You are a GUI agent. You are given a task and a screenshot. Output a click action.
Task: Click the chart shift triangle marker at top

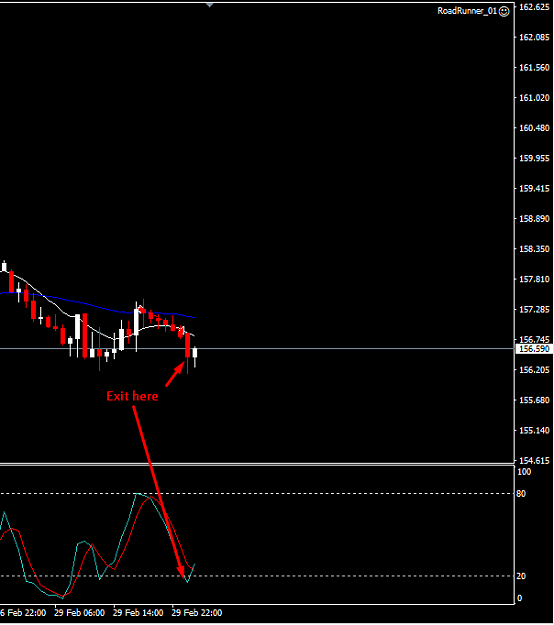click(x=210, y=5)
